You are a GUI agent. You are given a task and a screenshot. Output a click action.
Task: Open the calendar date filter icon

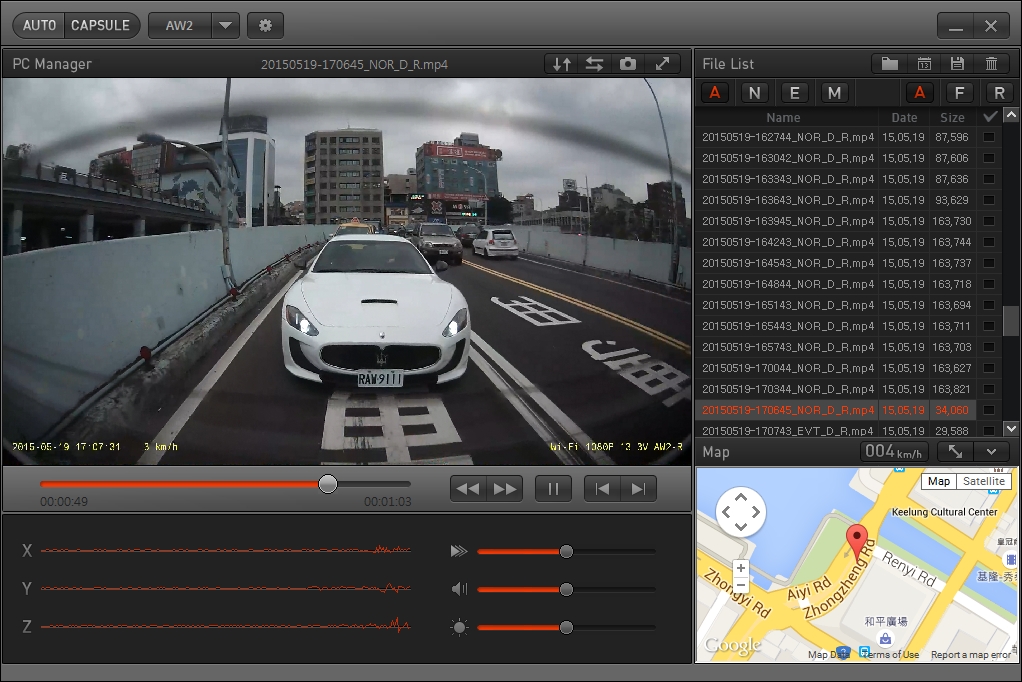point(924,64)
